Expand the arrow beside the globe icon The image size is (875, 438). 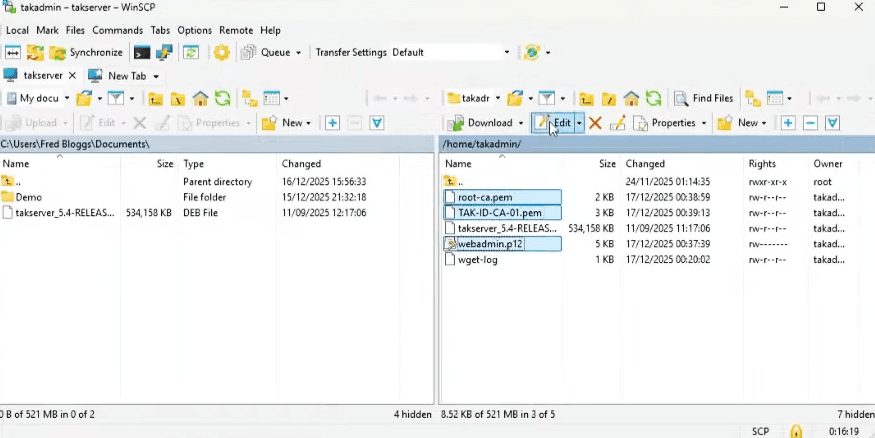tap(548, 53)
